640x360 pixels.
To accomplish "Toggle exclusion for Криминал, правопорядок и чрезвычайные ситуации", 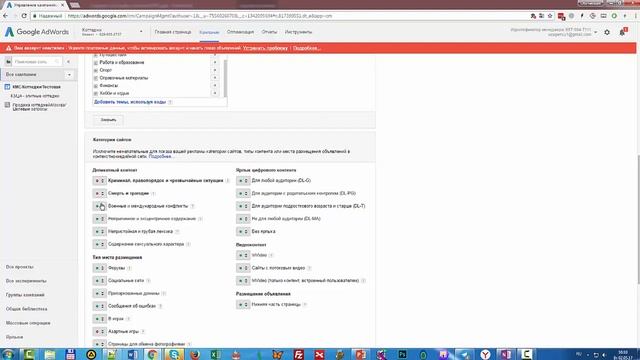I will pos(99,180).
